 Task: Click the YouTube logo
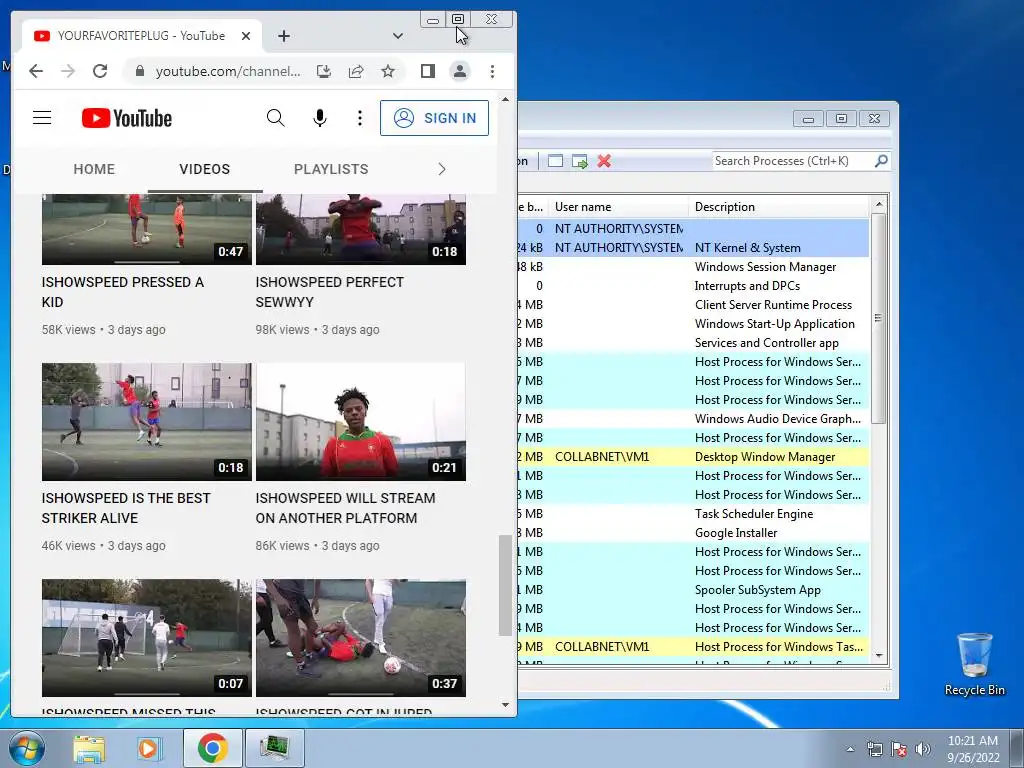[127, 118]
